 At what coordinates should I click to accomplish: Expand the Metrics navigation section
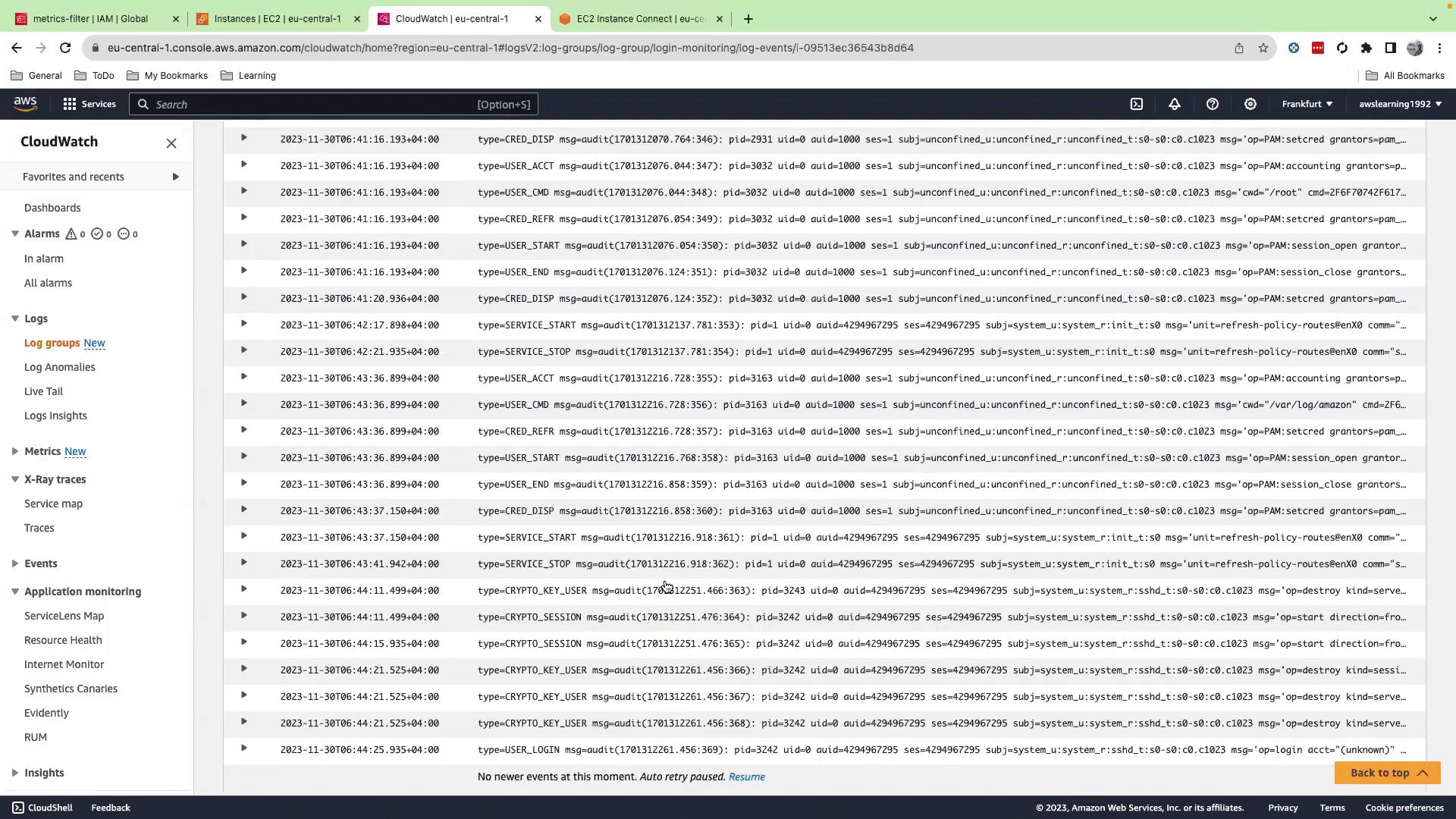tap(15, 451)
